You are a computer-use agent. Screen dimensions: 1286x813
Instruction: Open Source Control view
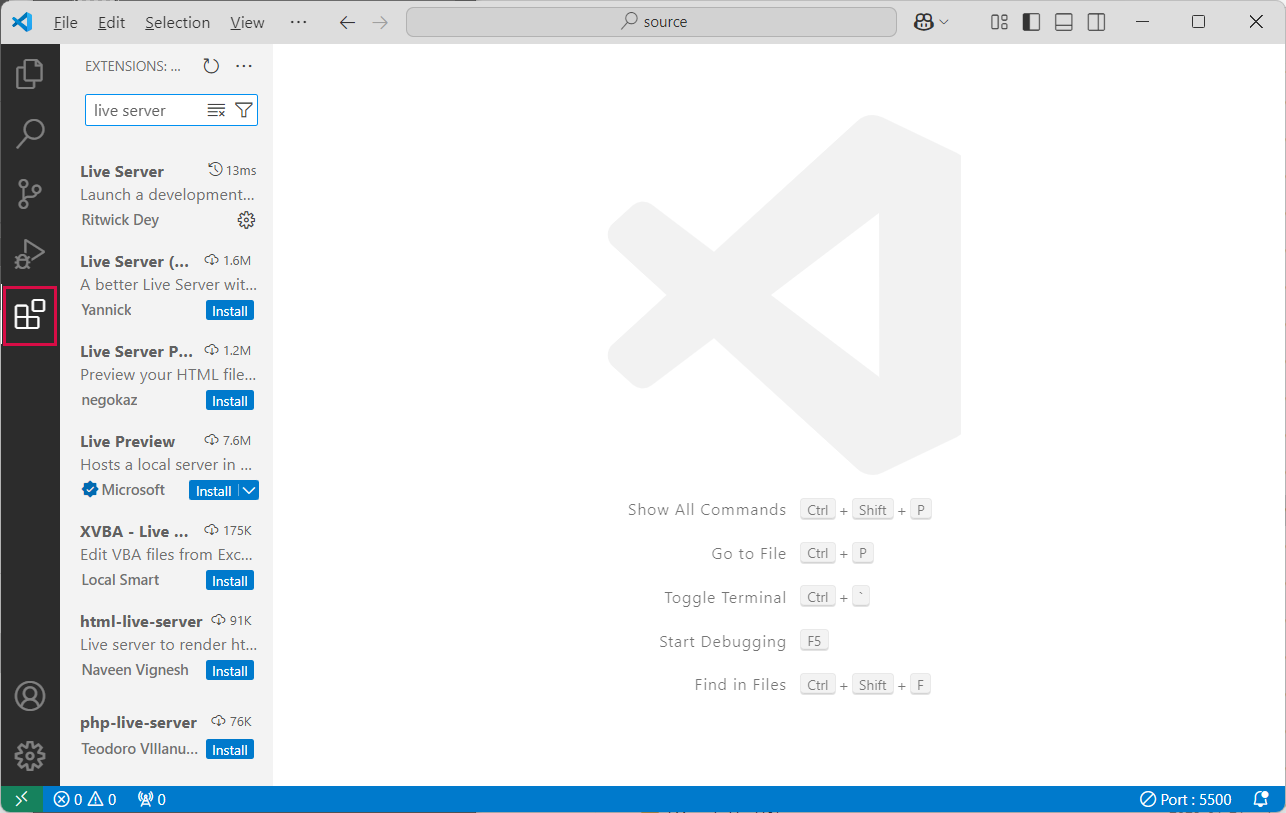[30, 194]
